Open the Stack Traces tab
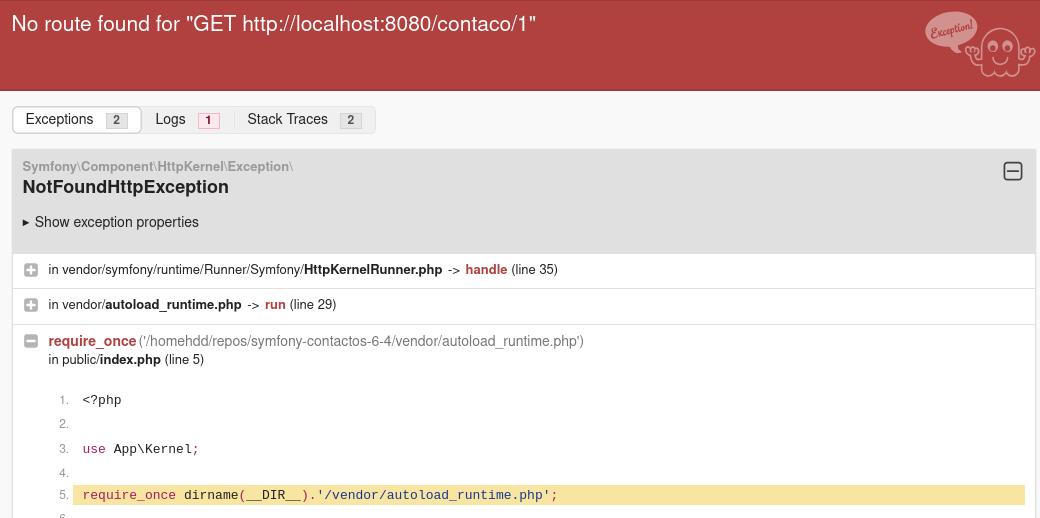 [304, 120]
